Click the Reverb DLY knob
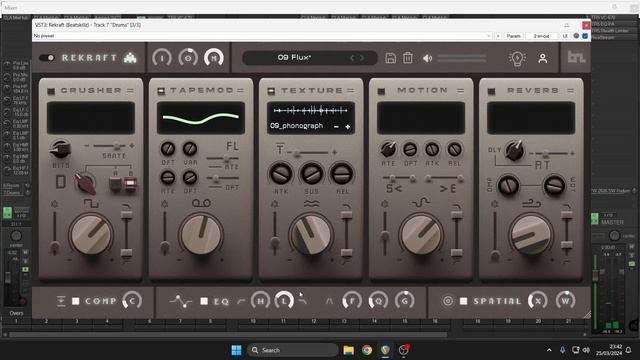Image resolution: width=640 pixels, height=360 pixels. click(x=515, y=150)
